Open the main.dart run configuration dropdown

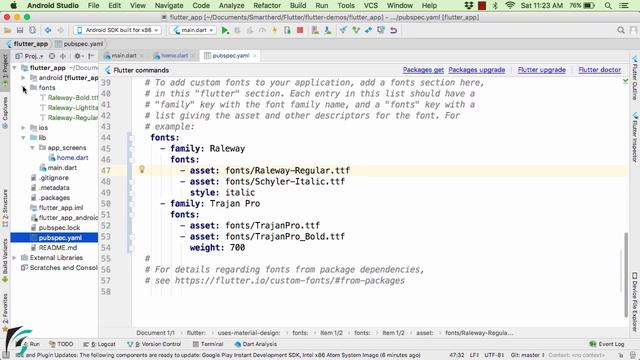193,30
